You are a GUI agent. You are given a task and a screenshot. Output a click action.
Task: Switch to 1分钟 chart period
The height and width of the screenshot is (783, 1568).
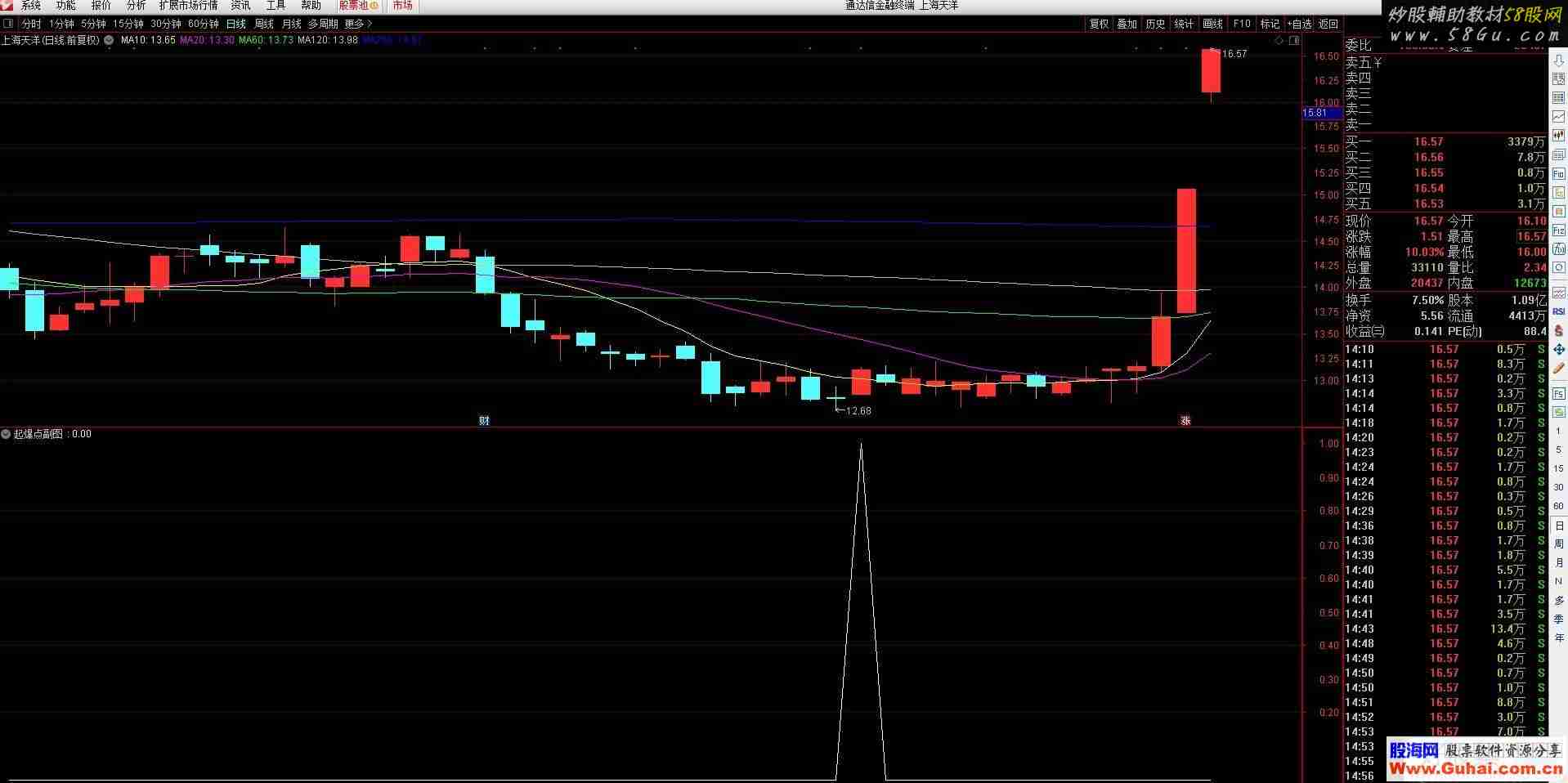[x=61, y=24]
